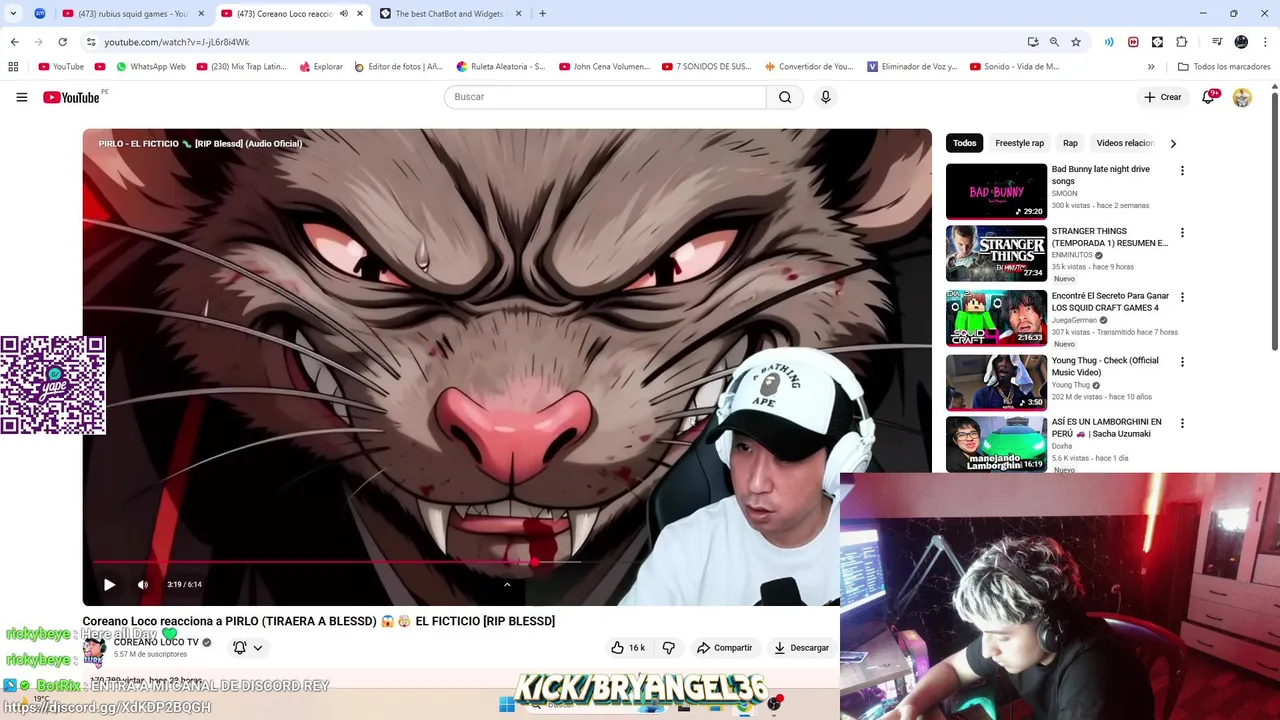Expand the notification bell subscription dropdown
Image resolution: width=1280 pixels, height=720 pixels.
pos(257,648)
